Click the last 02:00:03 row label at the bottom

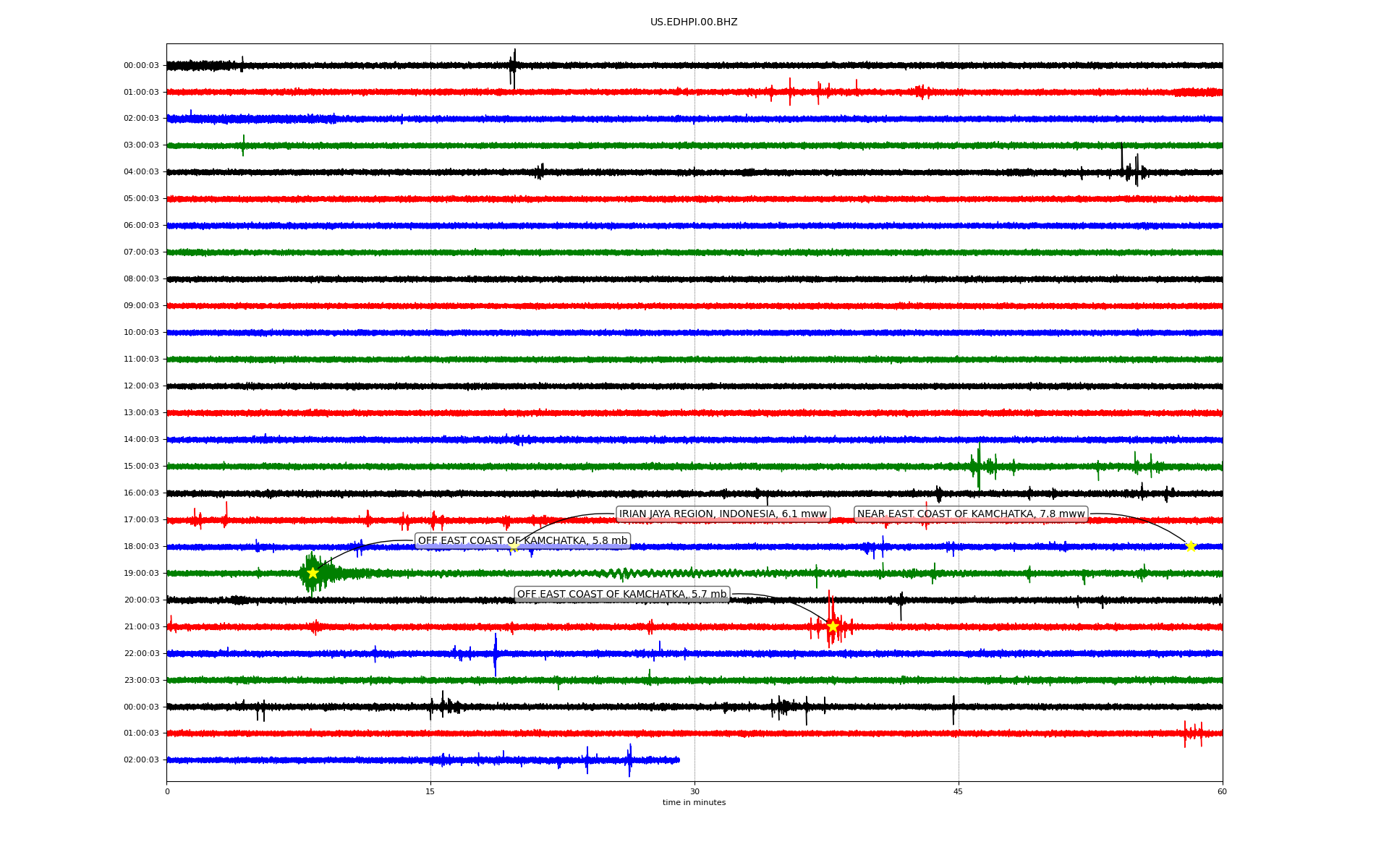[141, 760]
